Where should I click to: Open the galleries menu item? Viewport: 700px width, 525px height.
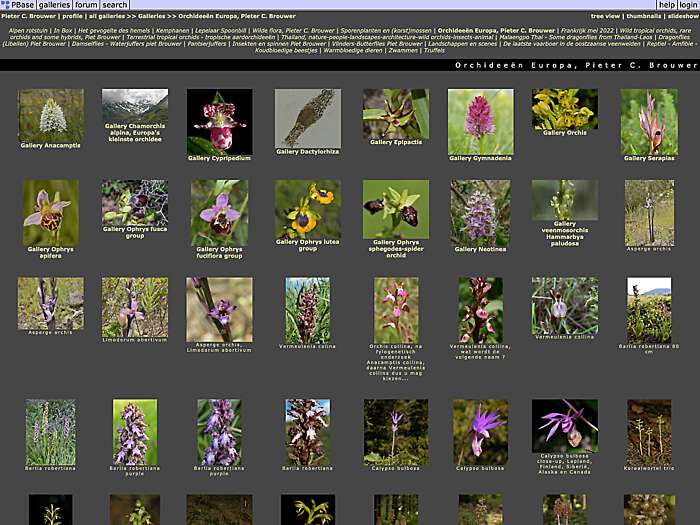54,5
